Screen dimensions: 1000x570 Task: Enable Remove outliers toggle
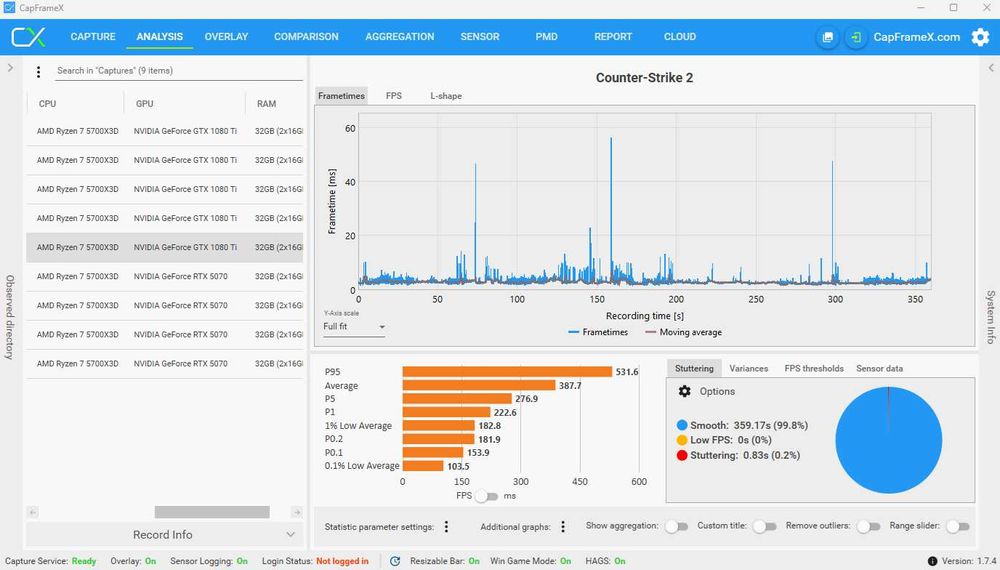(x=868, y=526)
